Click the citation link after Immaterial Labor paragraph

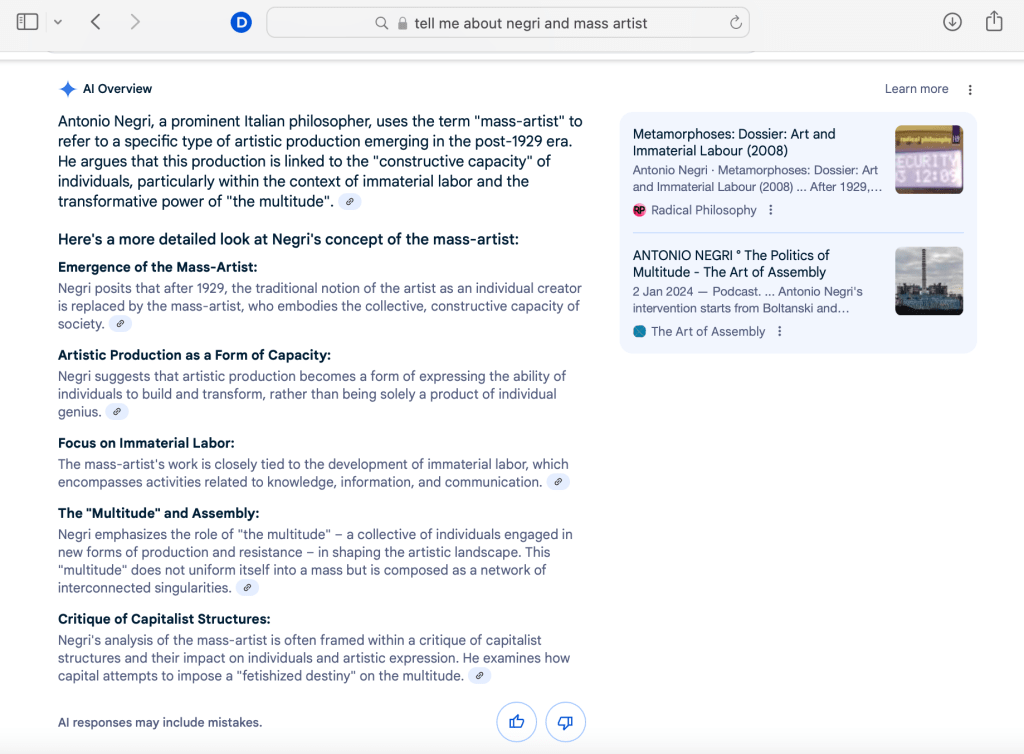tap(558, 482)
